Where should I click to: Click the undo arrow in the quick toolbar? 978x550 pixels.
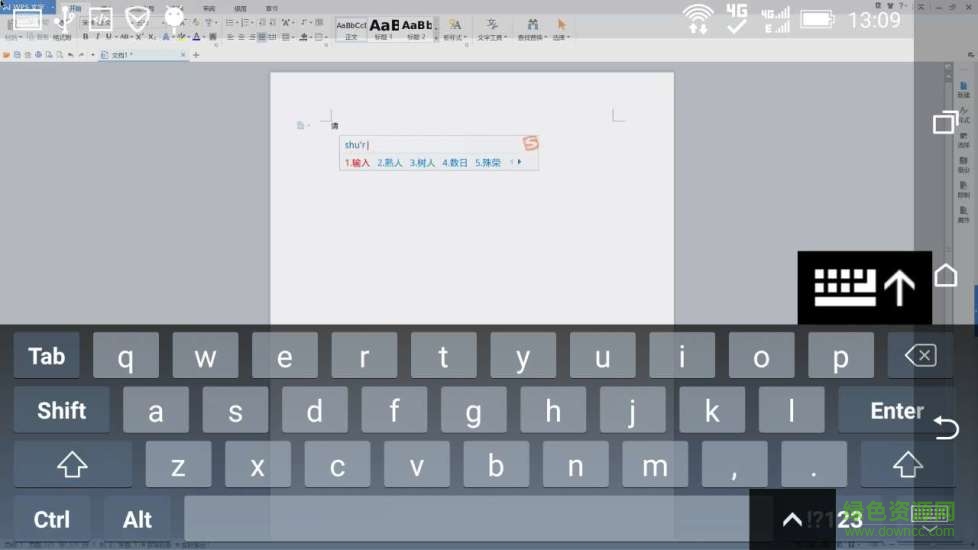pyautogui.click(x=70, y=55)
